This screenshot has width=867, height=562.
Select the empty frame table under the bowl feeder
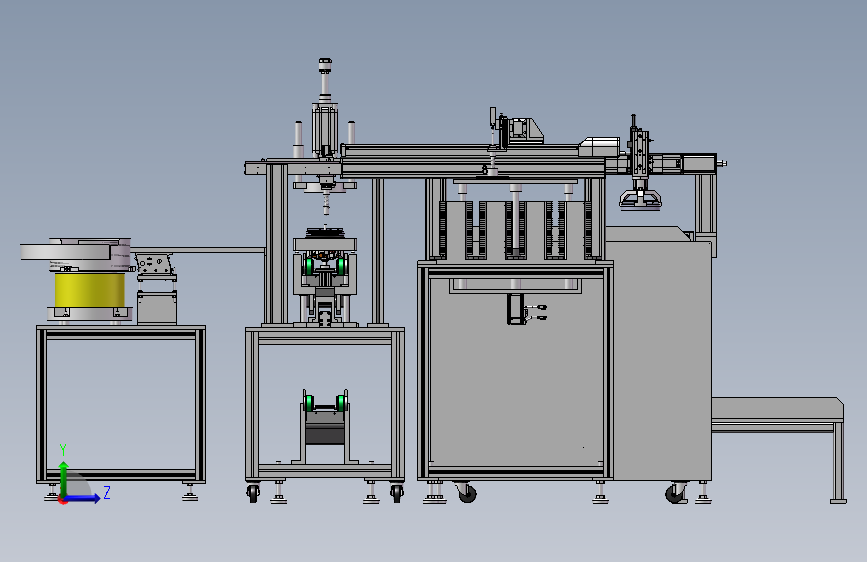(x=121, y=405)
